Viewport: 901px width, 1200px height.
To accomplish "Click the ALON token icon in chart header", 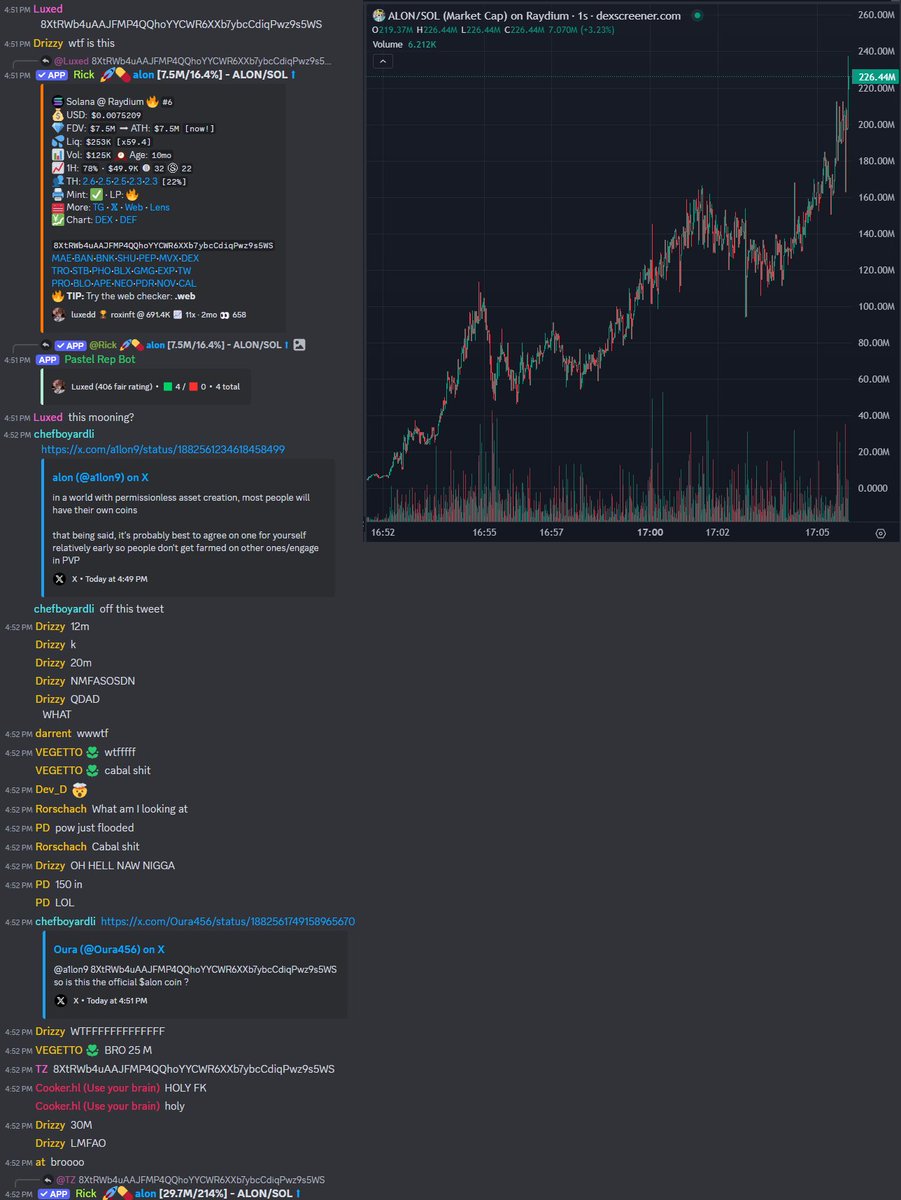I will pyautogui.click(x=378, y=16).
